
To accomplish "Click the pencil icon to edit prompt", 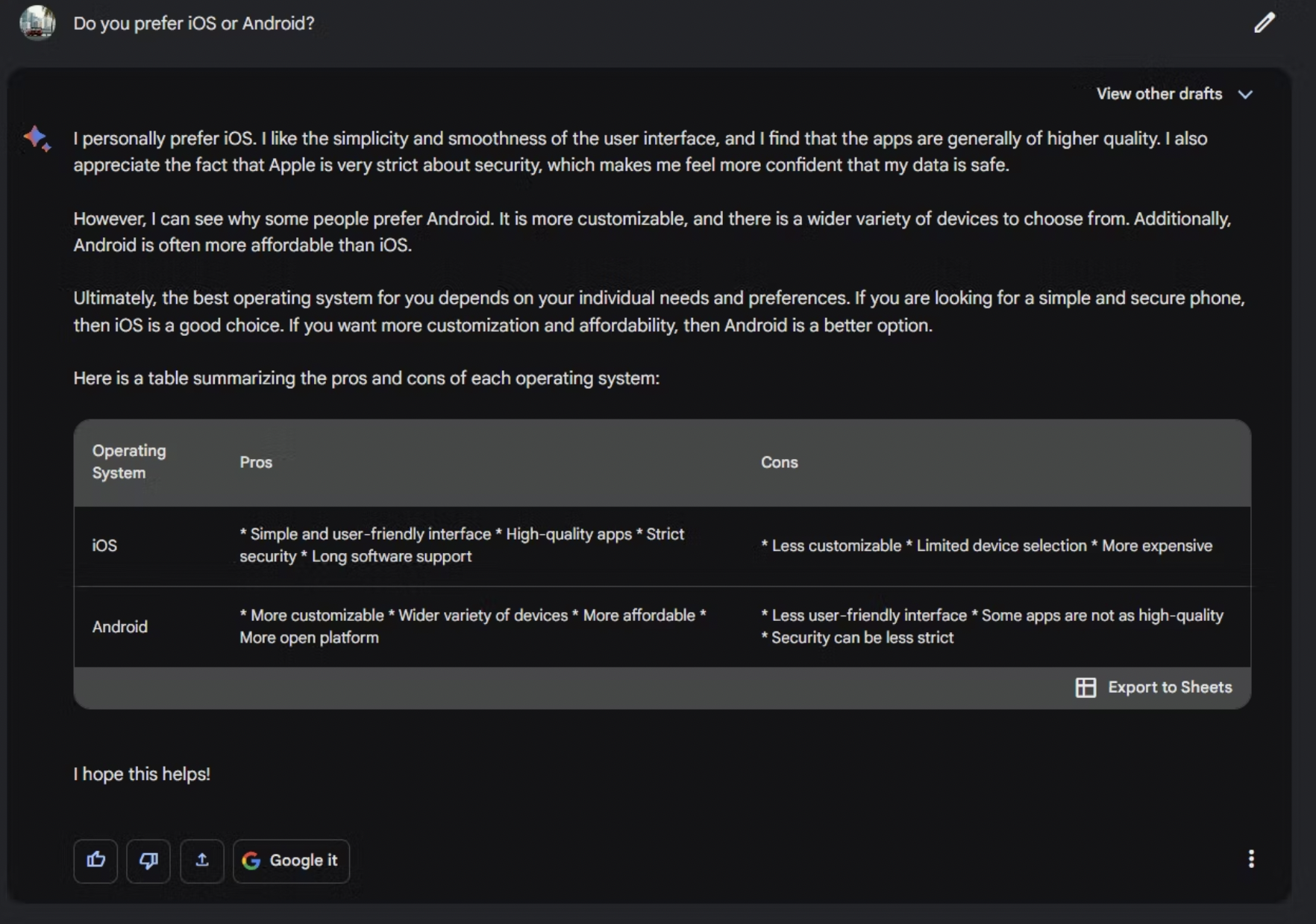I will (1264, 23).
